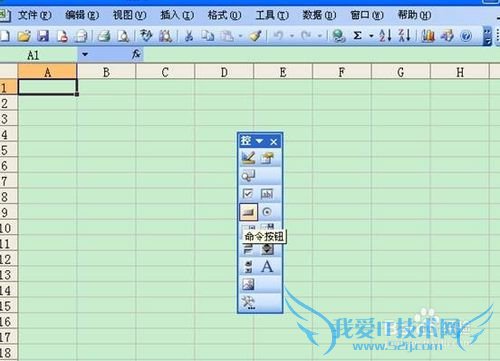Open the Name Box dropdown arrow

pyautogui.click(x=85, y=54)
